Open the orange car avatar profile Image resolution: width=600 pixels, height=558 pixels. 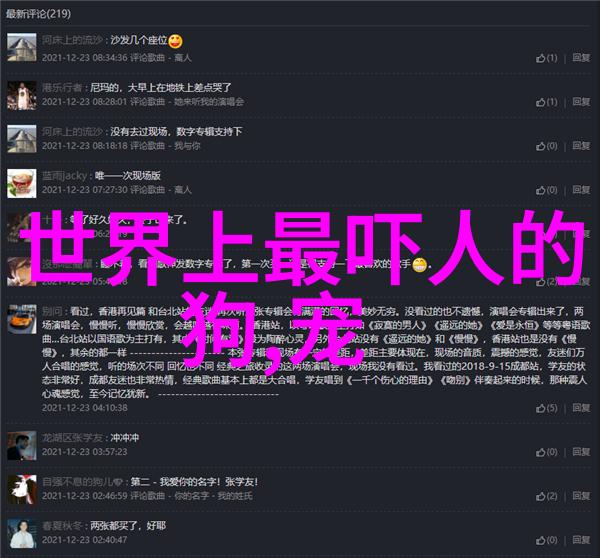(x=22, y=319)
